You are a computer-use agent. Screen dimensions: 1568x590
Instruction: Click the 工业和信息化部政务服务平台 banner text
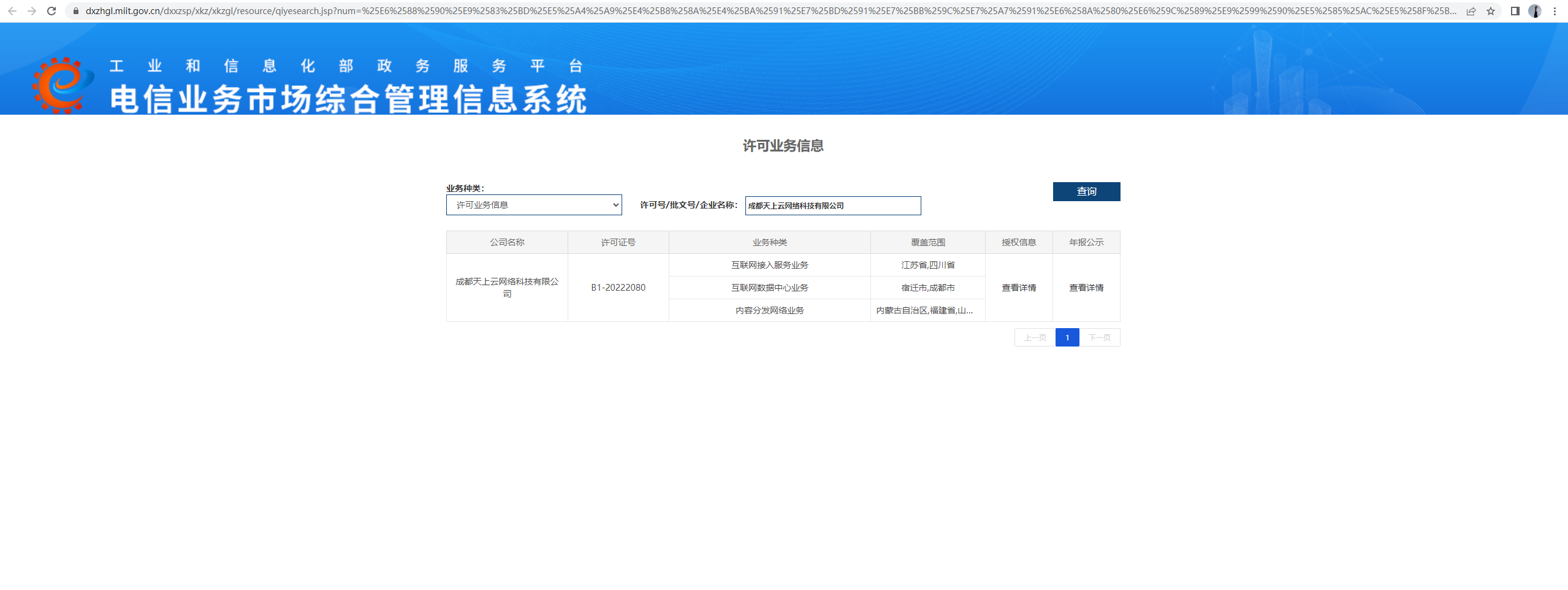click(x=346, y=66)
